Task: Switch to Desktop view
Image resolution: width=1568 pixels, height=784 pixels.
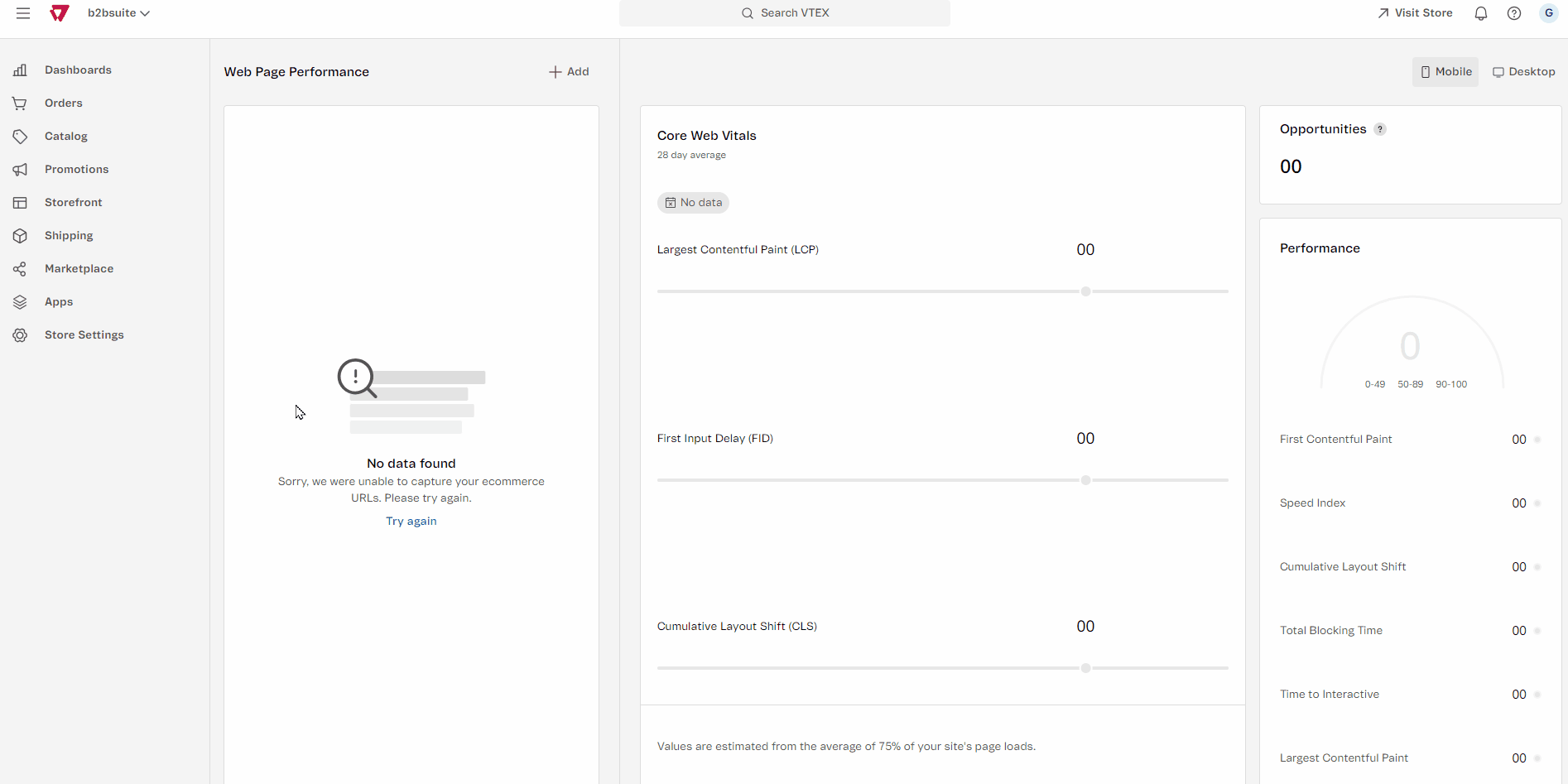Action: [1524, 72]
